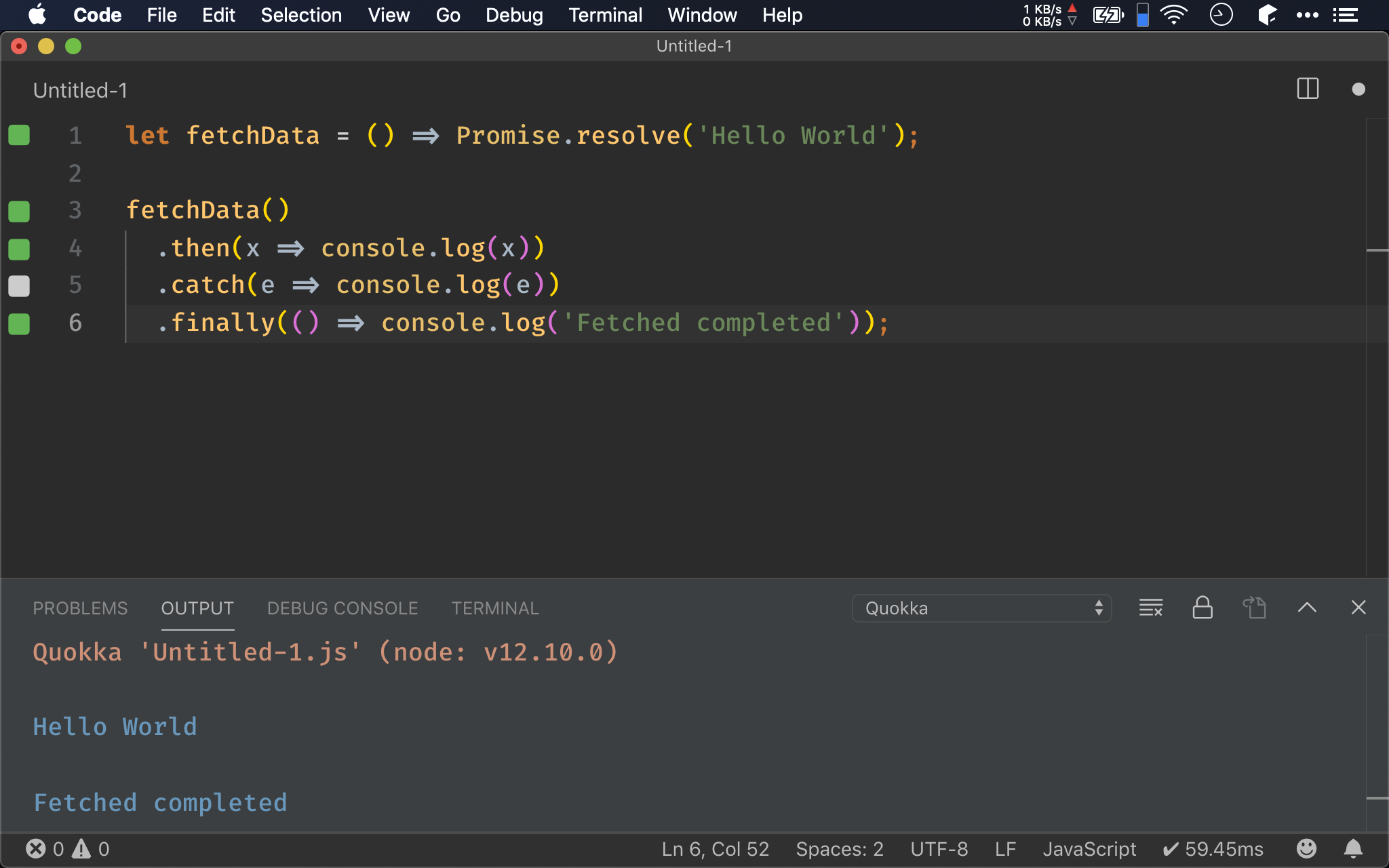This screenshot has width=1389, height=868.
Task: Maximize panel with the chevron-up icon
Action: [1307, 608]
